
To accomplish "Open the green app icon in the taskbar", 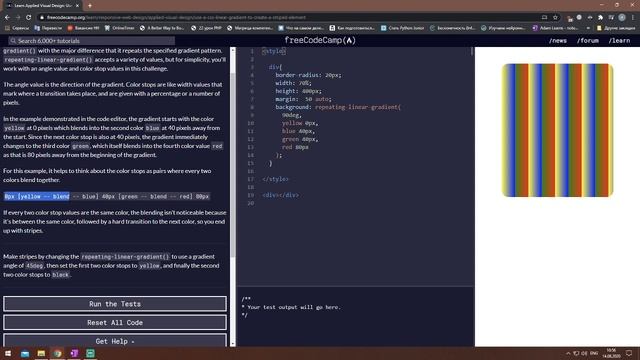I will tap(90, 353).
